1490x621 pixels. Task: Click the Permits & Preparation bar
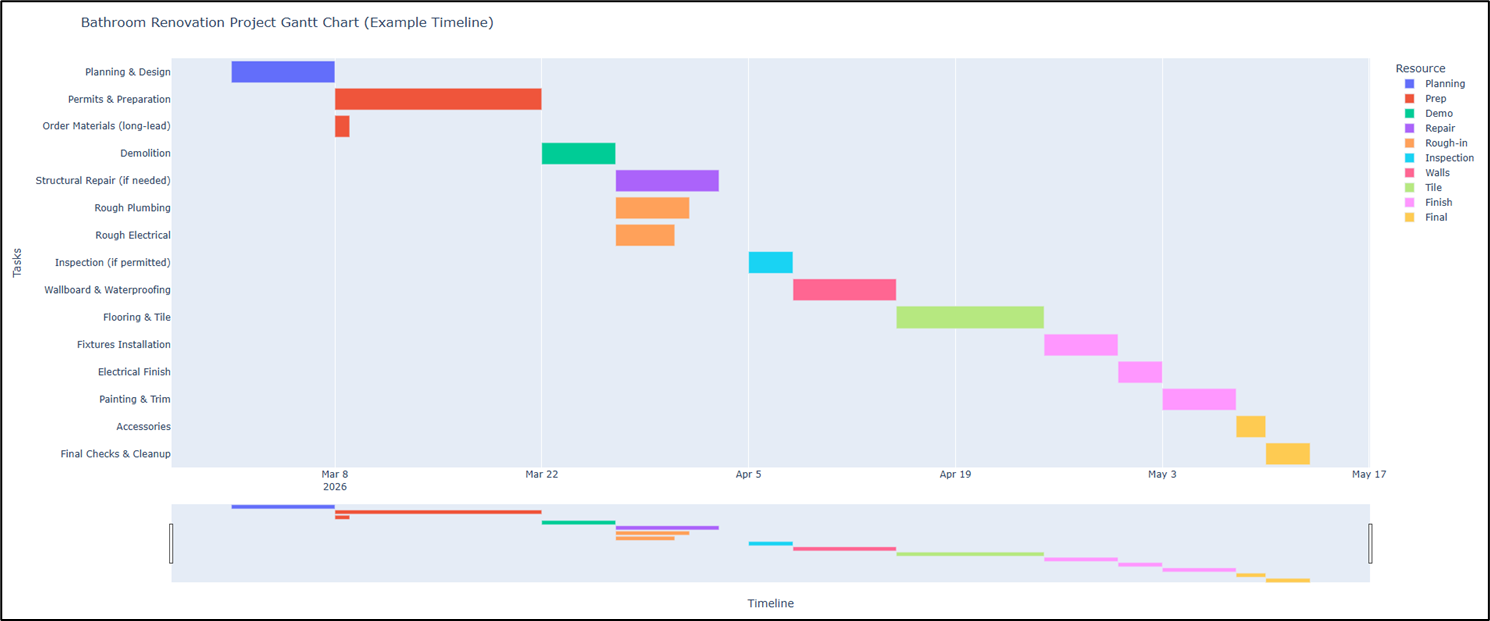(438, 99)
